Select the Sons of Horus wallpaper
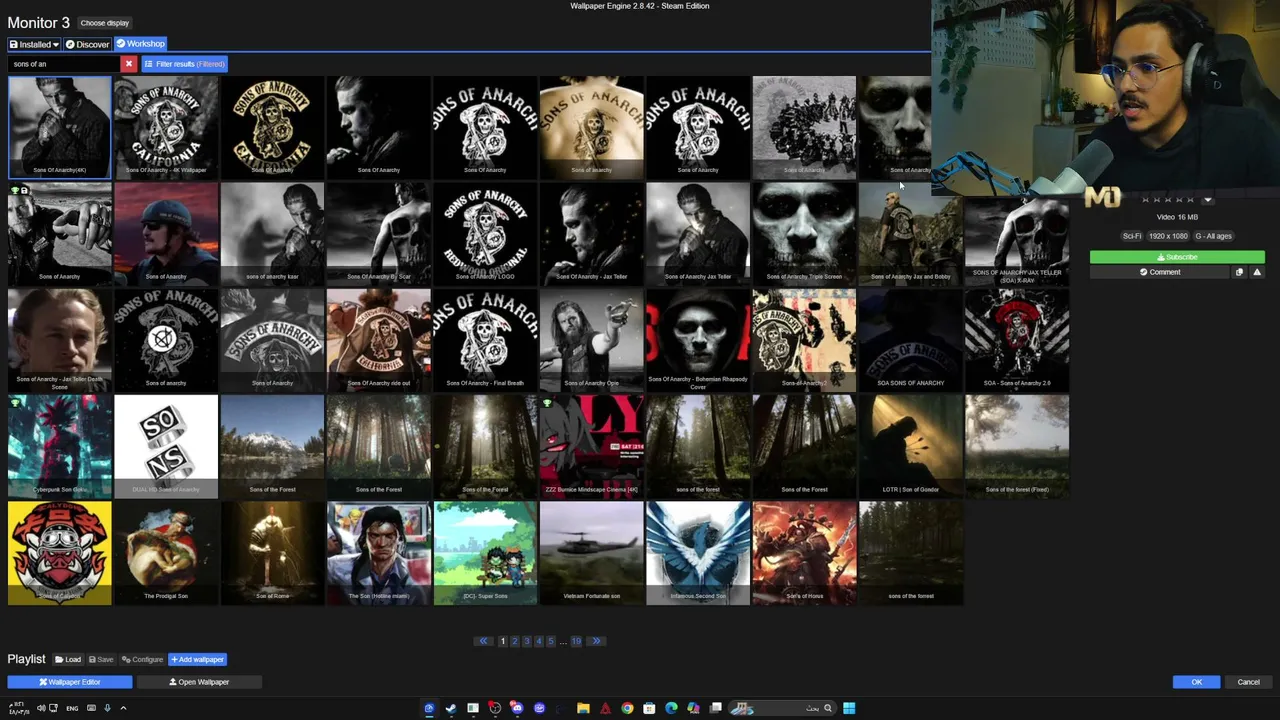Screen dimensions: 1280x720 pyautogui.click(x=804, y=553)
